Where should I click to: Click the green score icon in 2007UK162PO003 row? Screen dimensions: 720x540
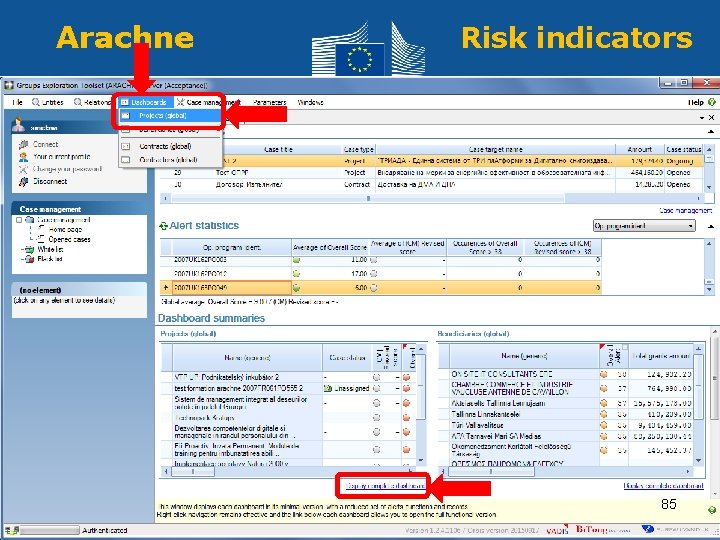296,260
